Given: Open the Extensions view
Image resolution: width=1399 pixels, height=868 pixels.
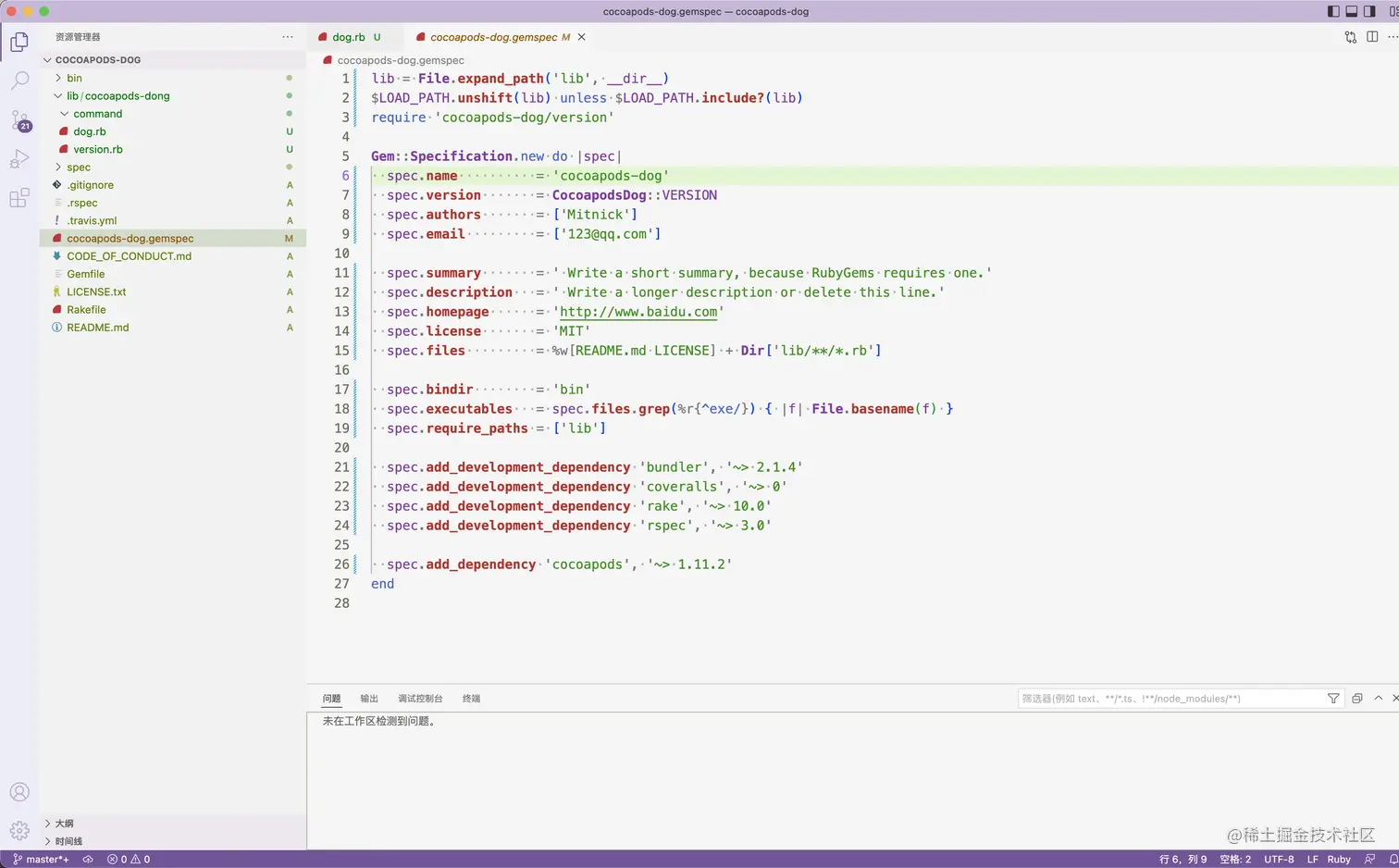Looking at the screenshot, I should [x=19, y=198].
